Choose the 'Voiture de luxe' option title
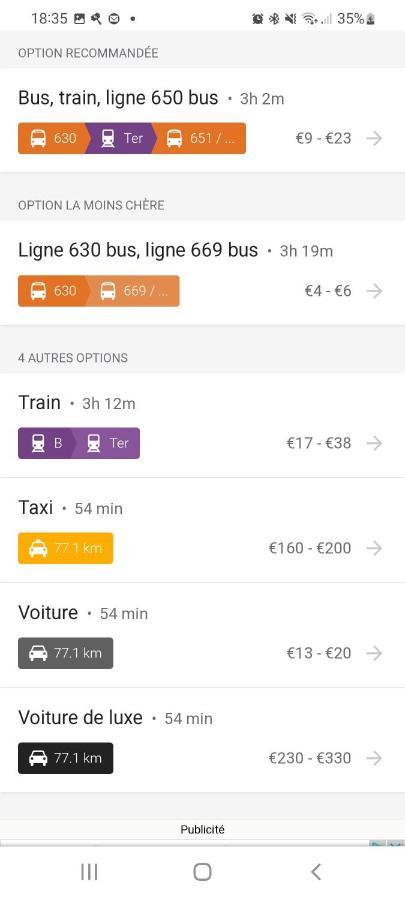Viewport: 405px width, 900px height. pyautogui.click(x=80, y=717)
